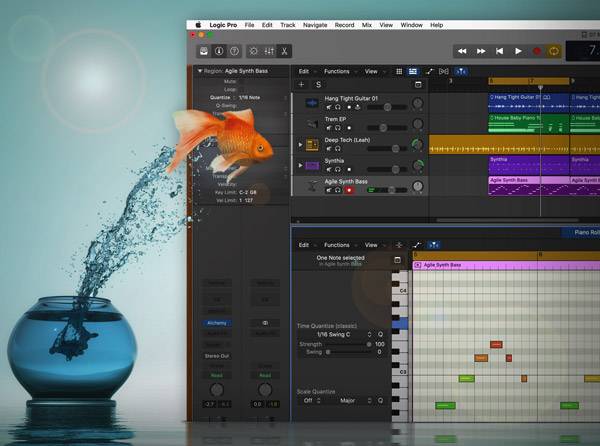The width and height of the screenshot is (600, 446).
Task: Toggle Show Automation in tracks menu bar
Action: 429,72
